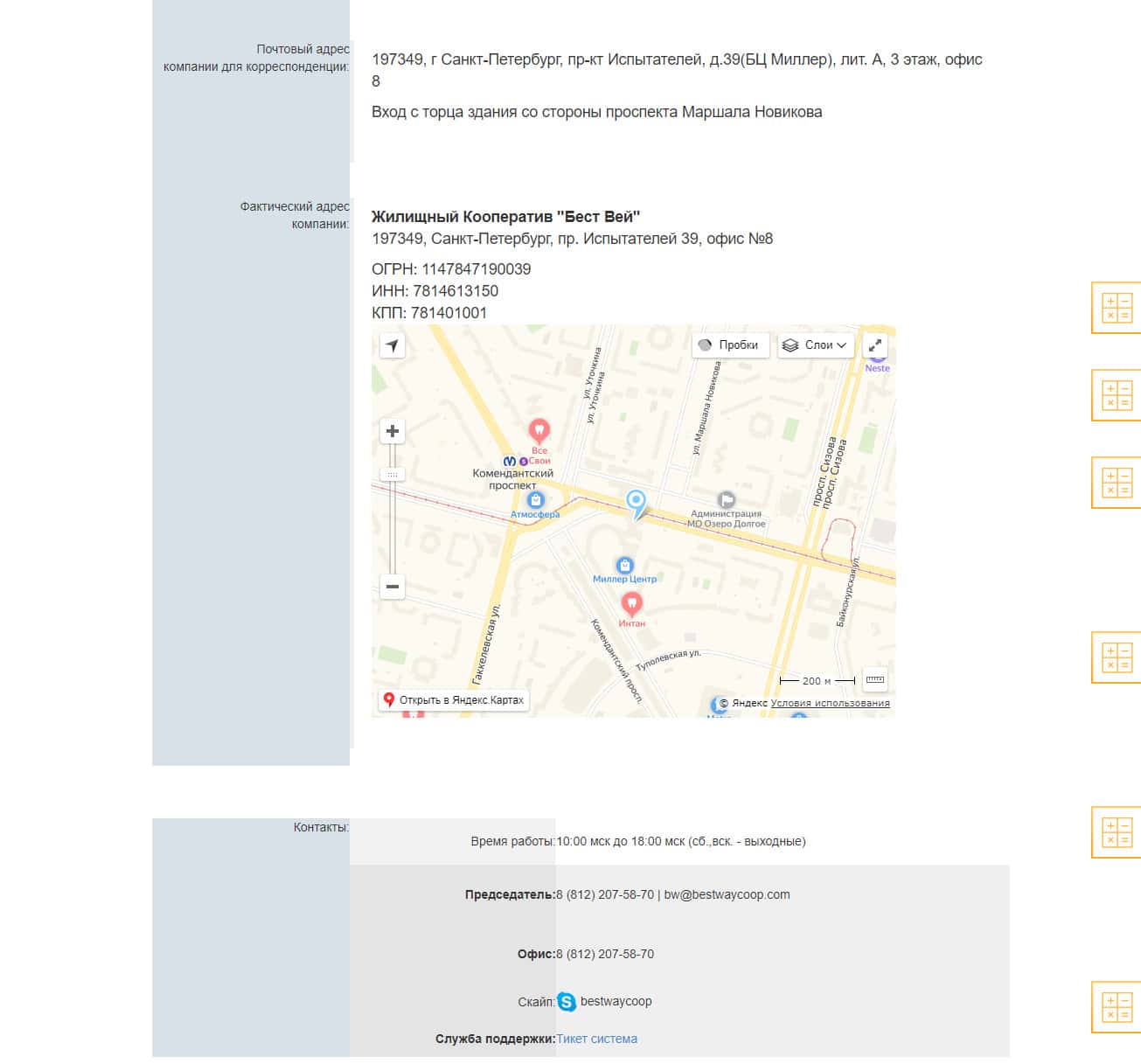Click the map zoom slider handle

point(393,475)
